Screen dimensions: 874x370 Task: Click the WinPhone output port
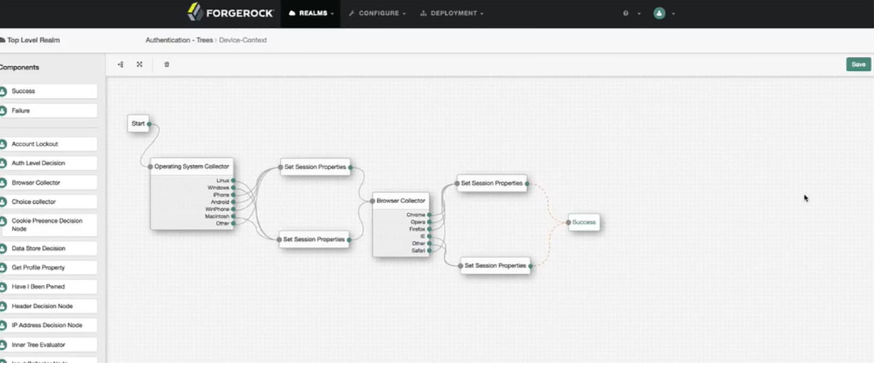click(x=233, y=209)
